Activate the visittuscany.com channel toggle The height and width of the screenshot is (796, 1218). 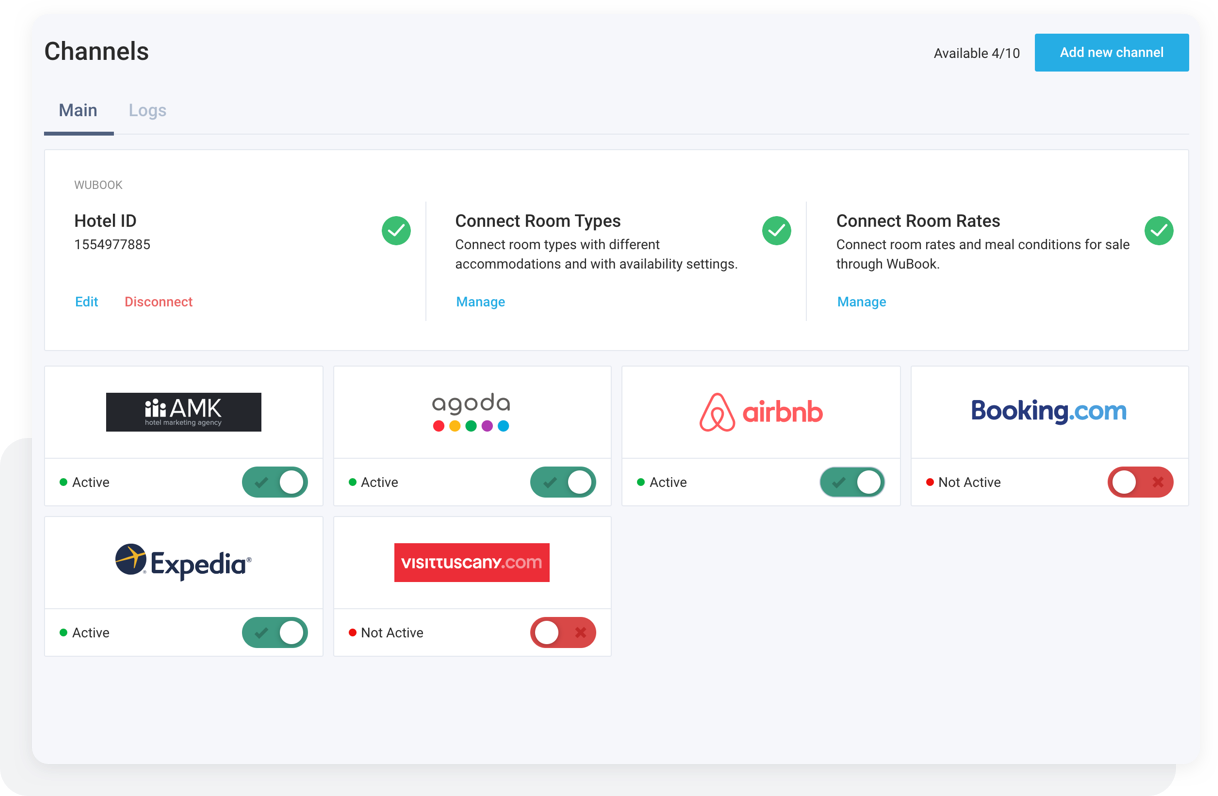pos(563,632)
